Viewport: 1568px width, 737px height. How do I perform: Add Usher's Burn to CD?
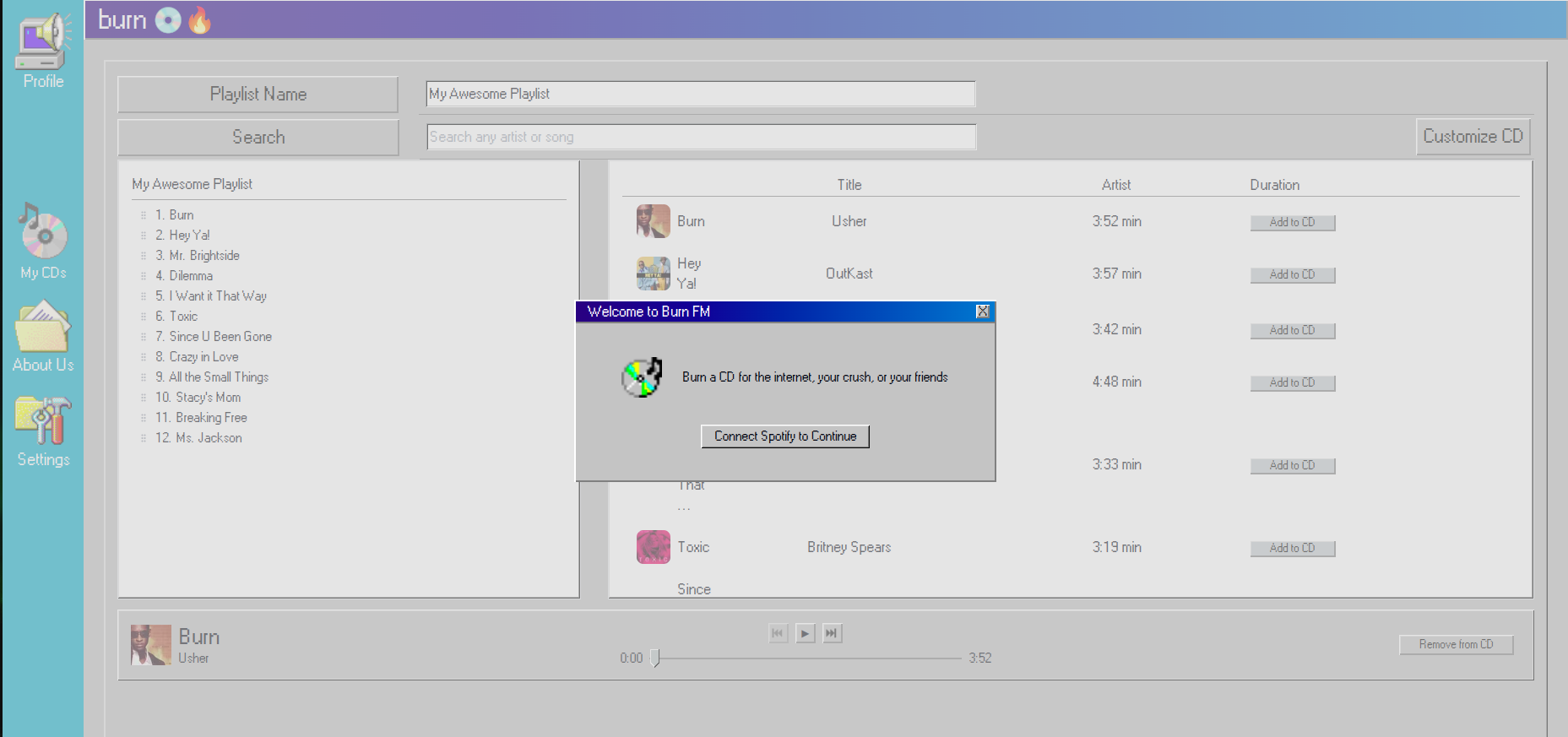tap(1292, 223)
